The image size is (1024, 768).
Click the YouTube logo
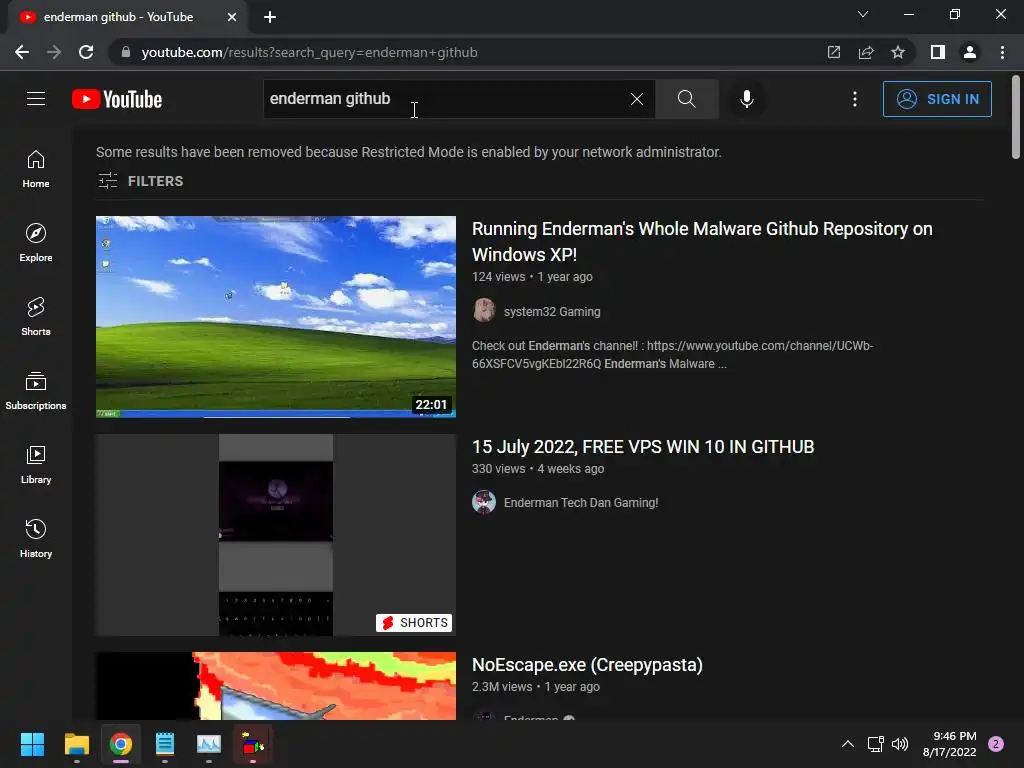point(117,99)
